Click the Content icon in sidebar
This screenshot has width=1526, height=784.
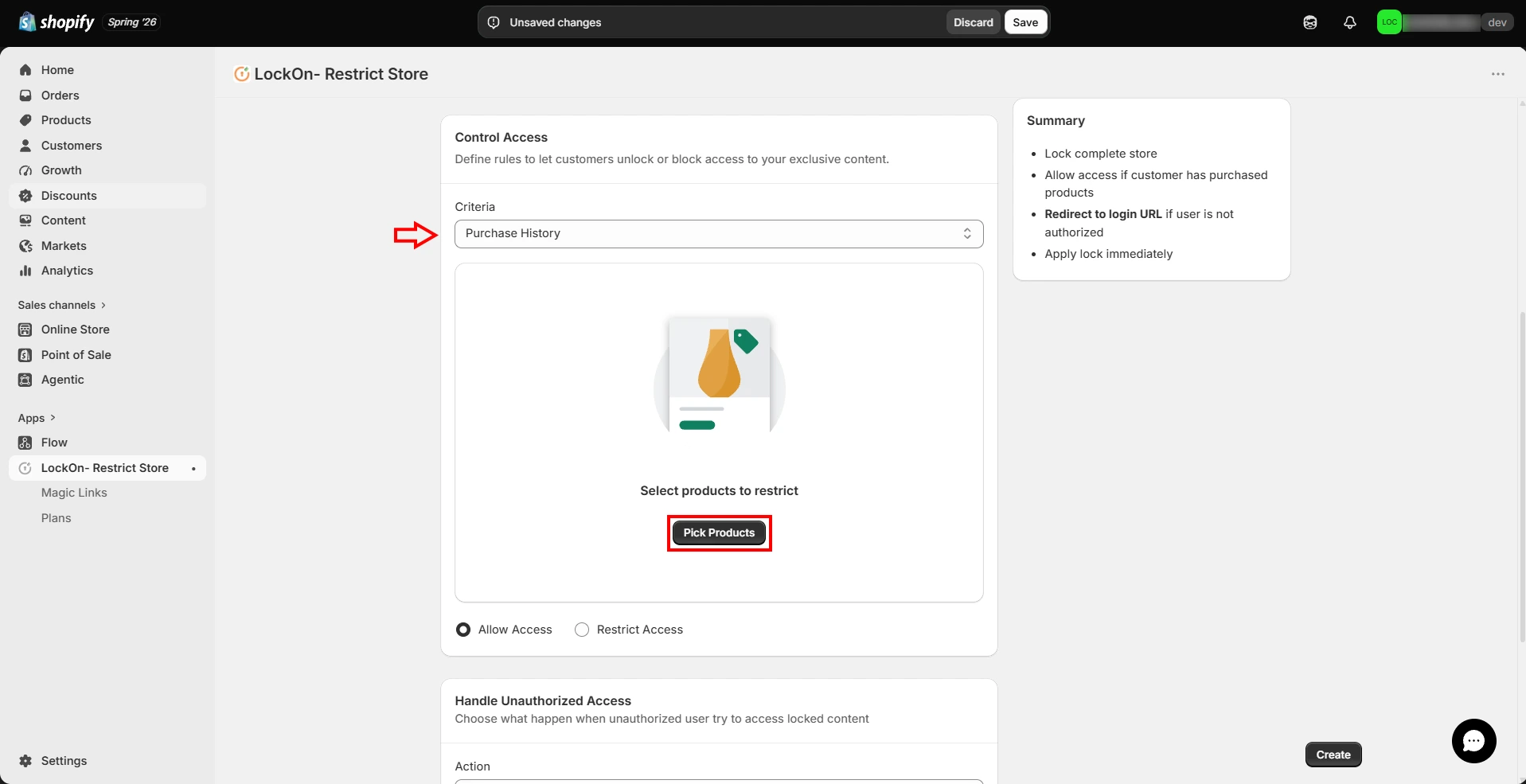pyautogui.click(x=25, y=220)
